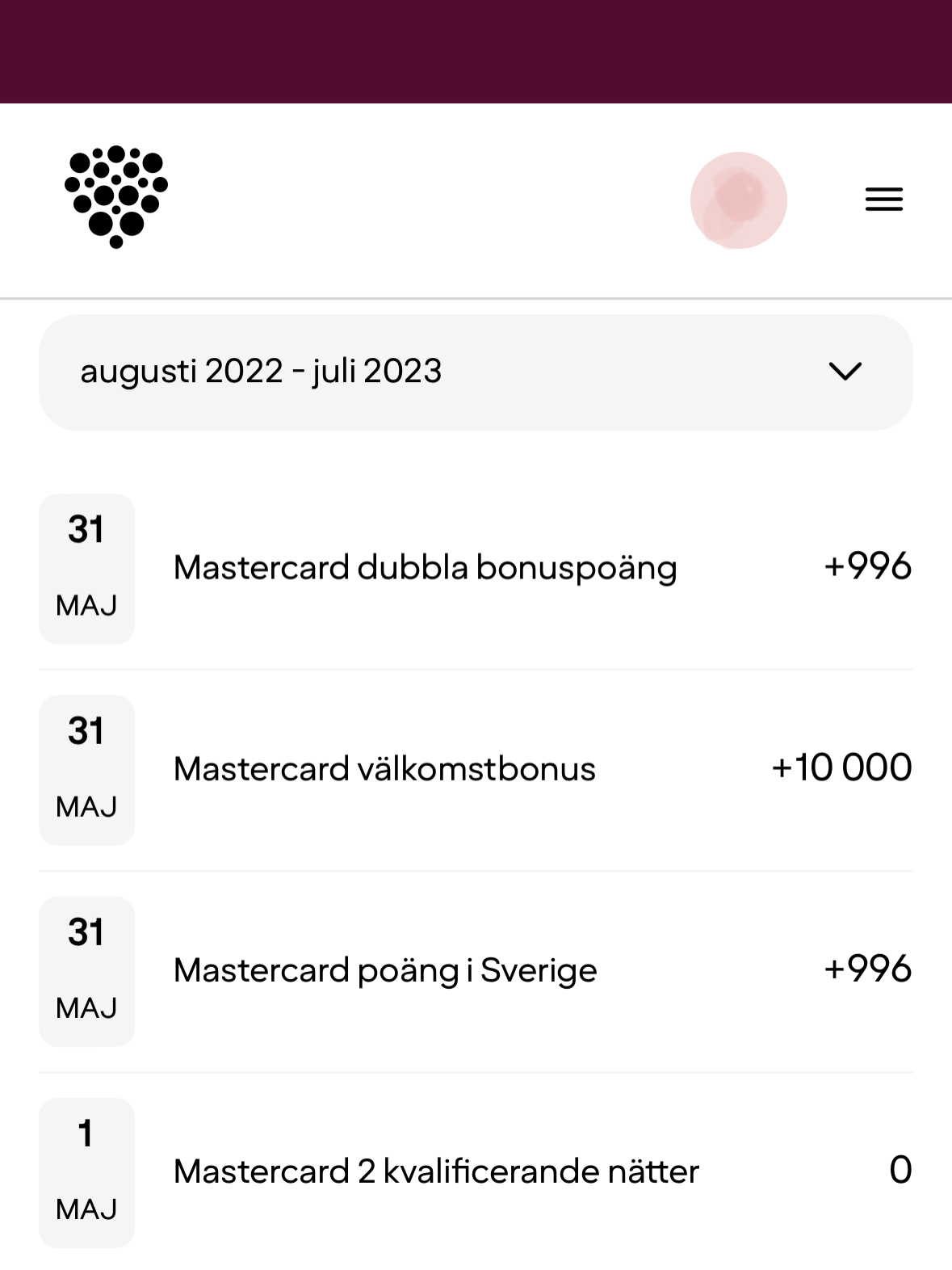View the Mastercard poäng i Sverige entry

[385, 970]
